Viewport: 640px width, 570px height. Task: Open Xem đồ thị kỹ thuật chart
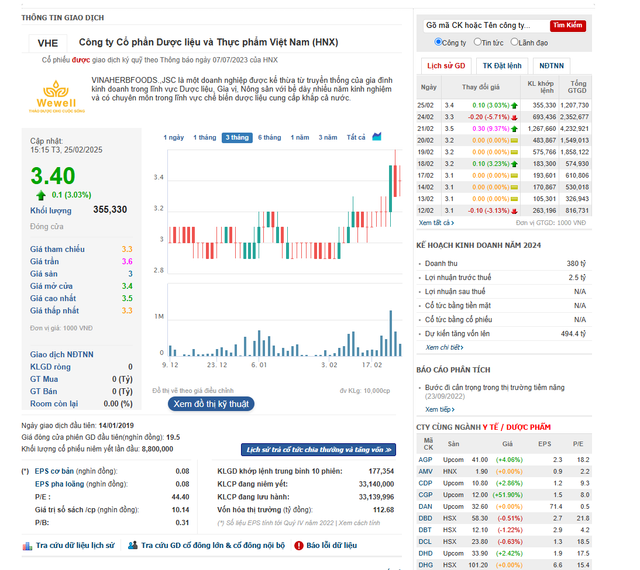[x=211, y=404]
